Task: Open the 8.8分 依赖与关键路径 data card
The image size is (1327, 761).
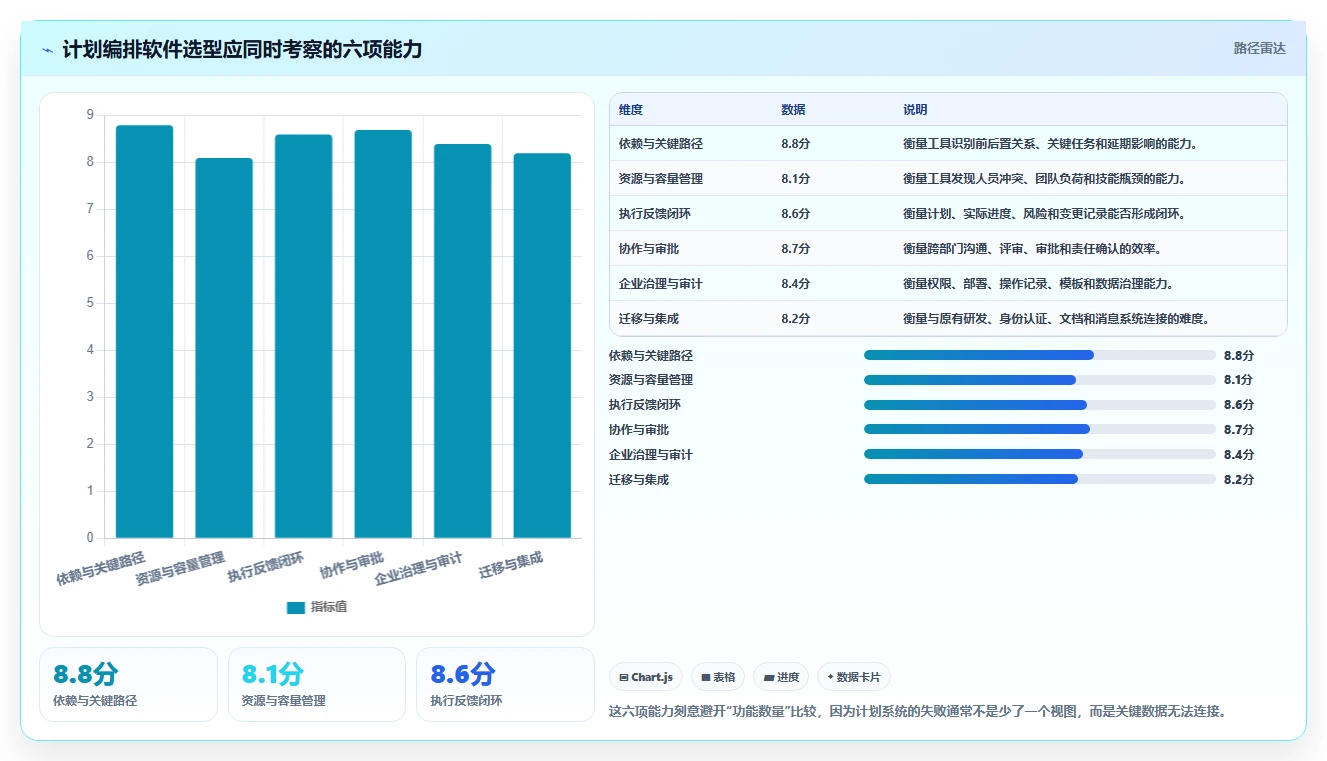Action: 128,684
